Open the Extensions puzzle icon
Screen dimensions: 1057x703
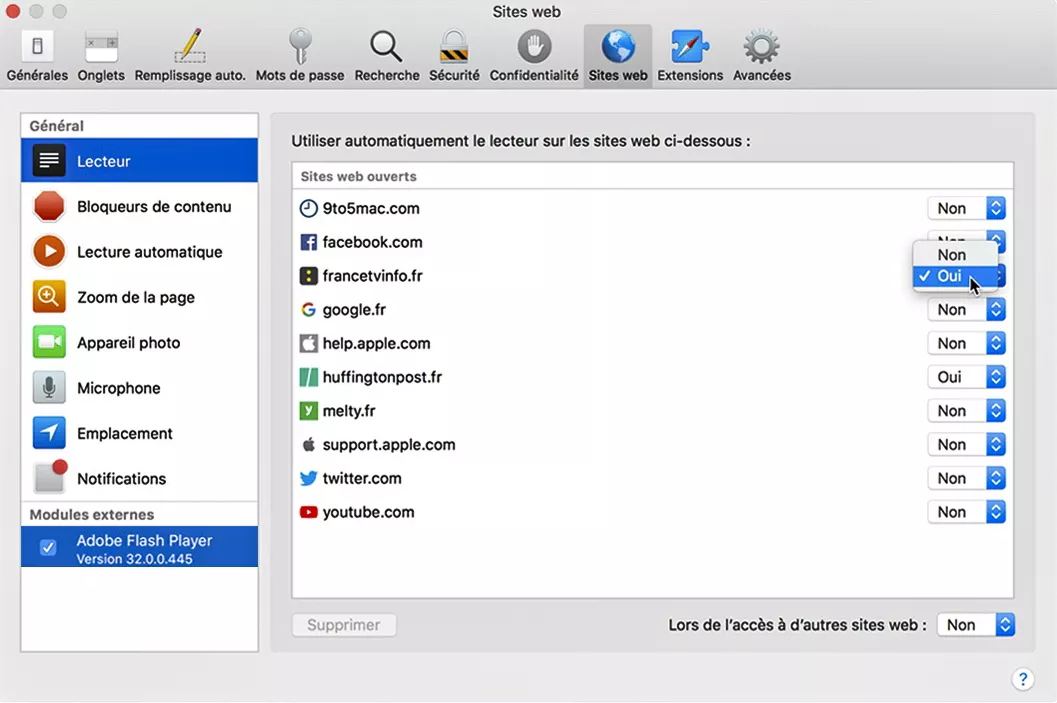tap(689, 47)
